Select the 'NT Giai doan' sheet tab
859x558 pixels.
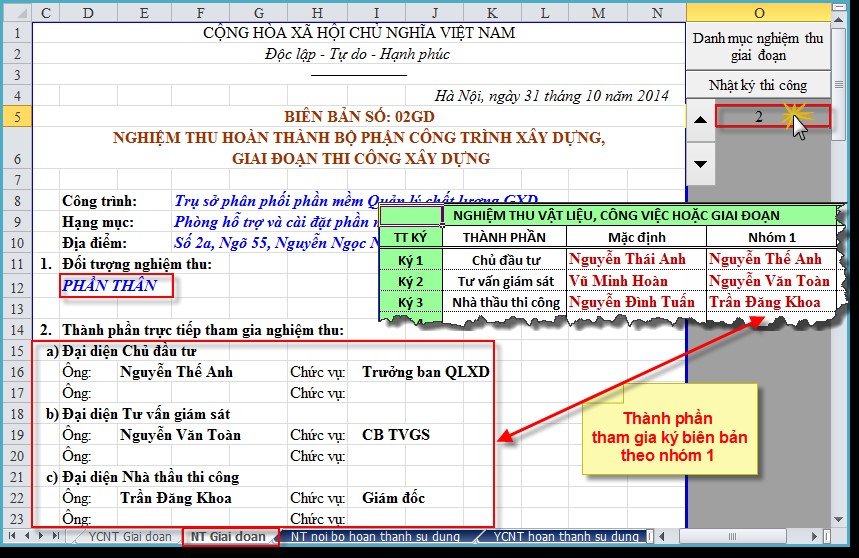229,537
